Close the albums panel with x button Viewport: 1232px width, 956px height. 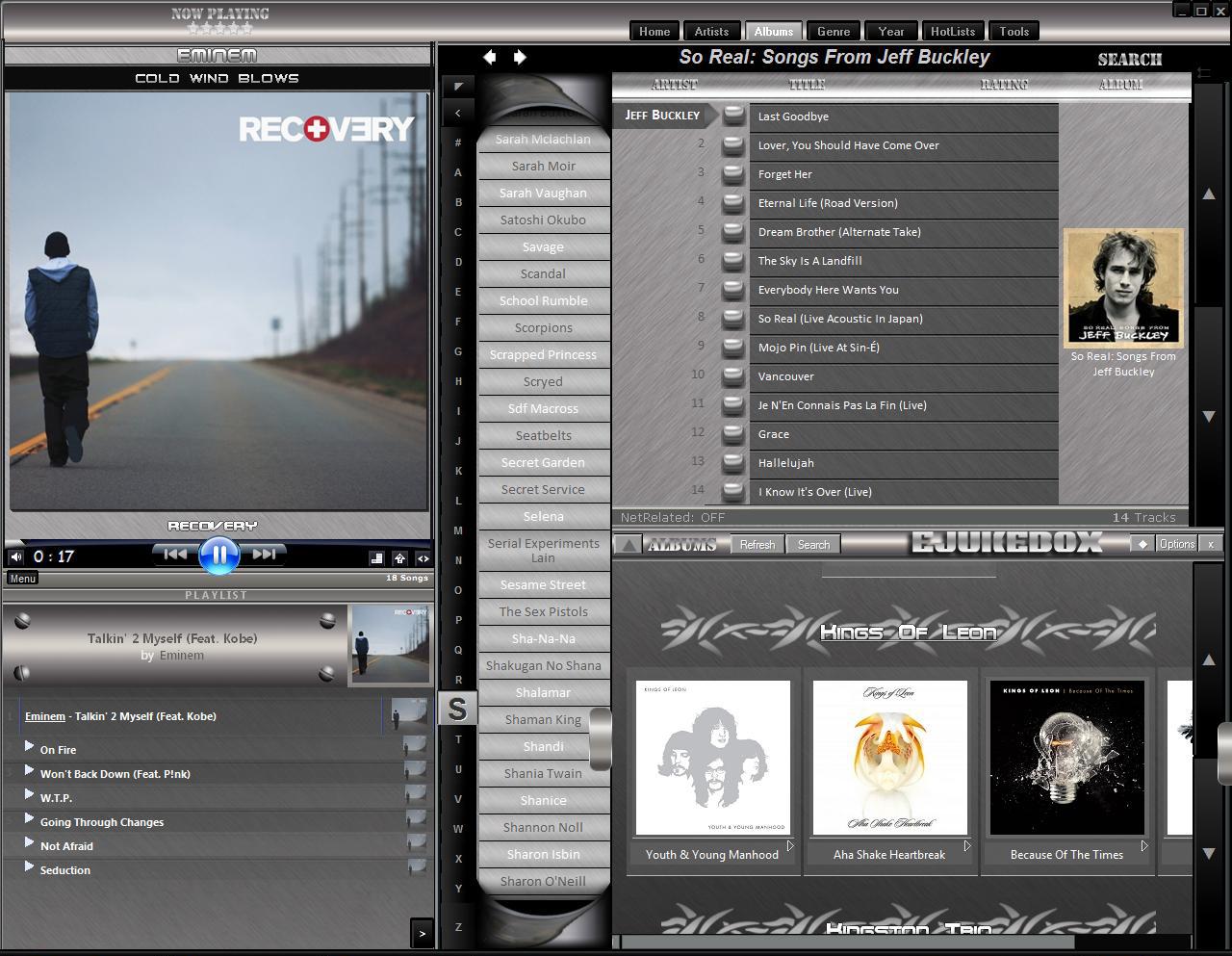click(1211, 544)
